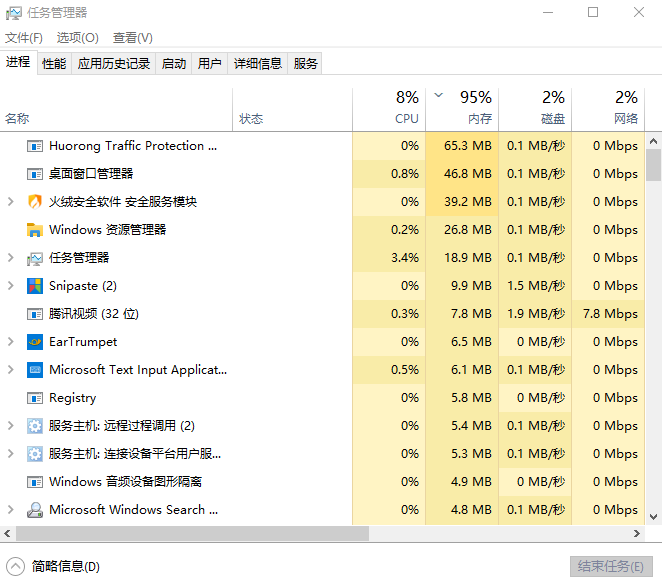Switch to the 性能 tab
This screenshot has width=662, height=587.
[54, 64]
